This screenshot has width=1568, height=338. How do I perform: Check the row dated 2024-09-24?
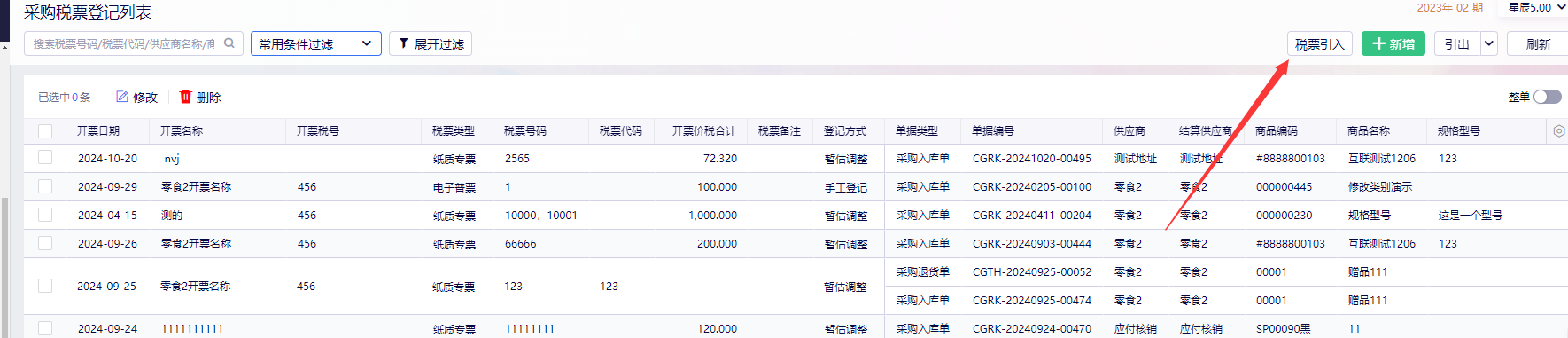pos(45,328)
